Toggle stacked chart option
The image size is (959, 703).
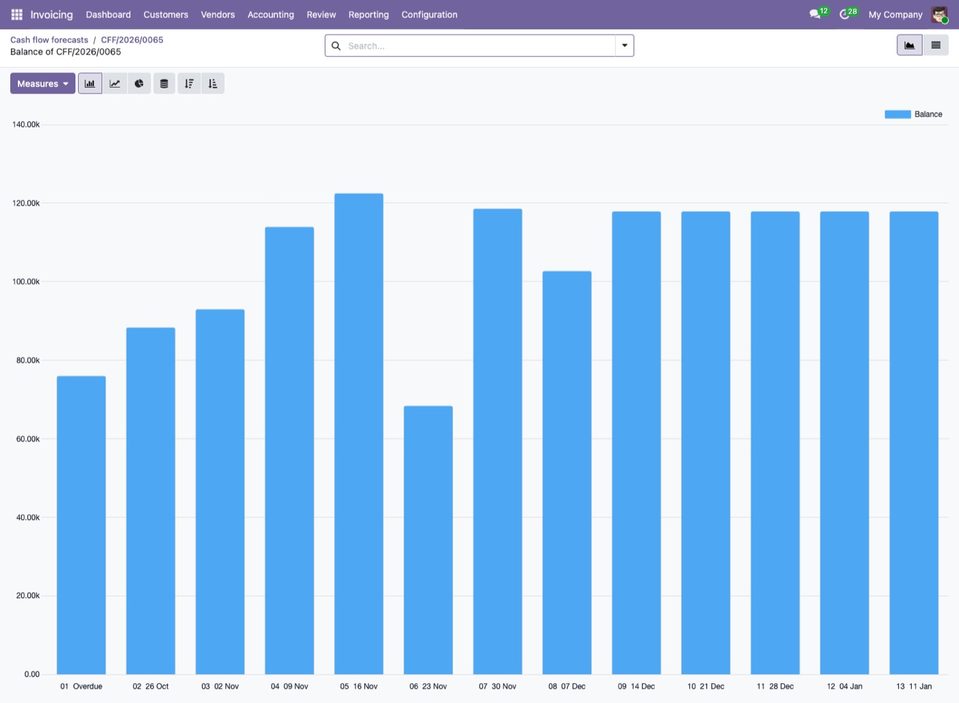(x=164, y=84)
